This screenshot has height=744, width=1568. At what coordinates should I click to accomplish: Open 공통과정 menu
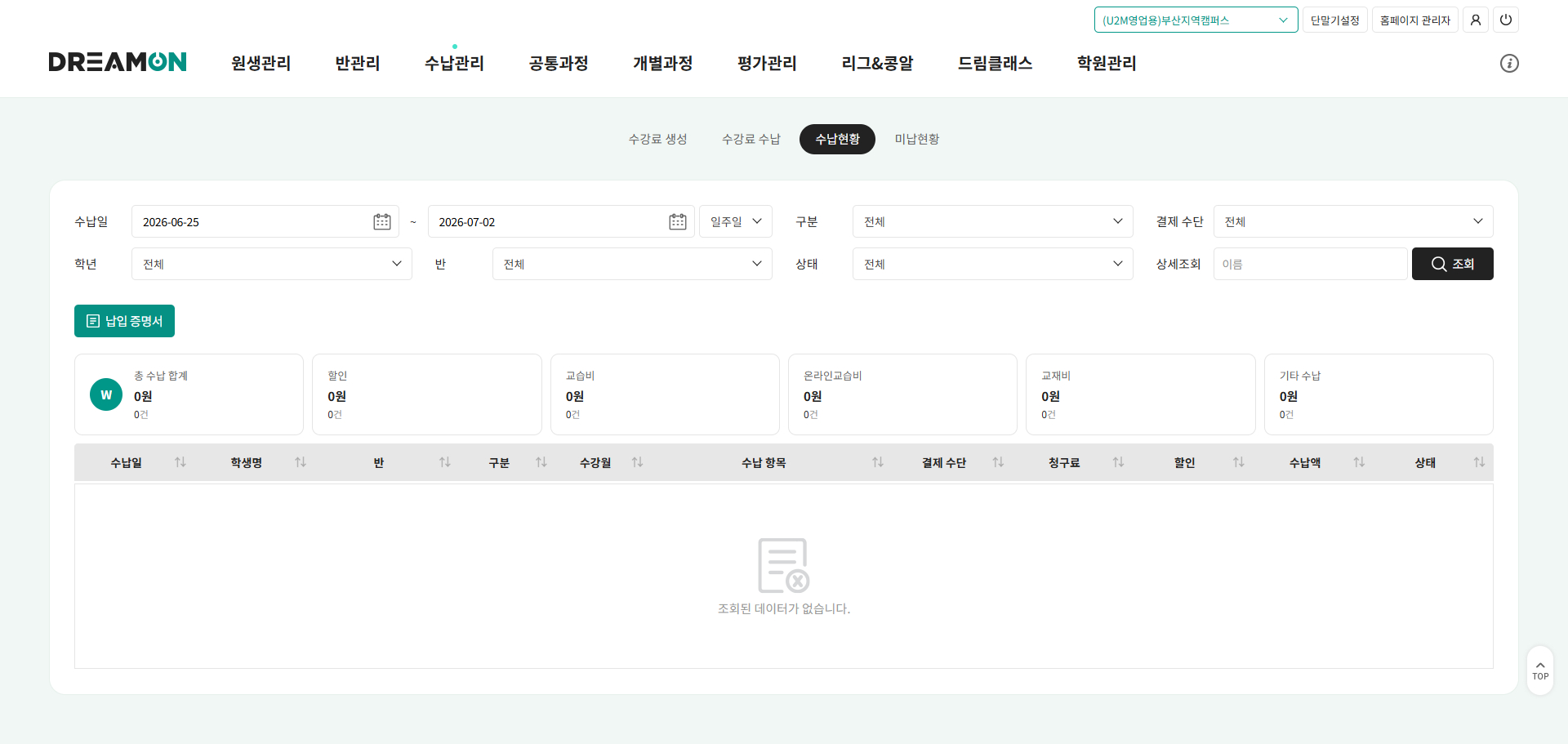559,63
